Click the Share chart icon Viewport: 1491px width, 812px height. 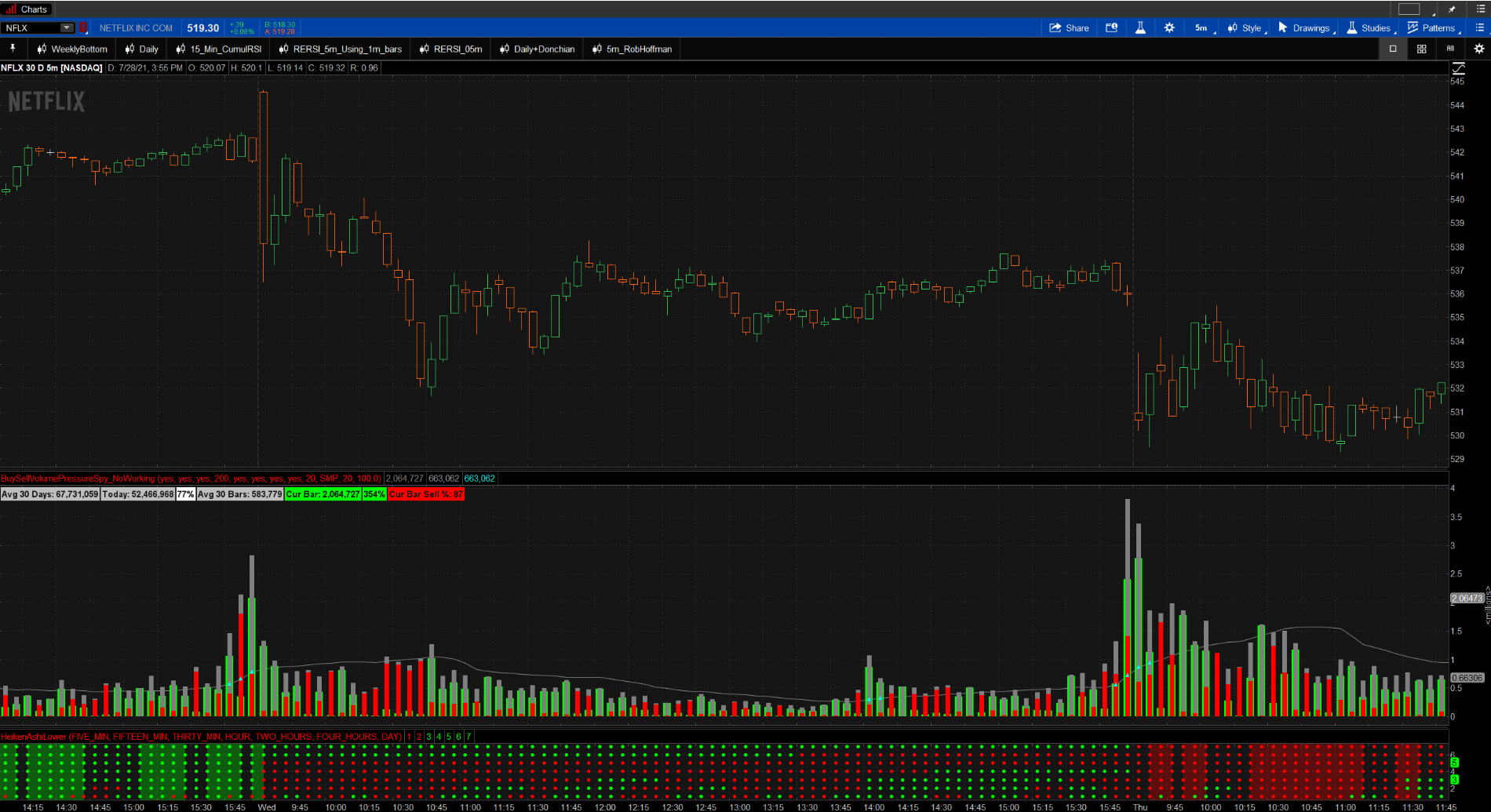(1069, 27)
